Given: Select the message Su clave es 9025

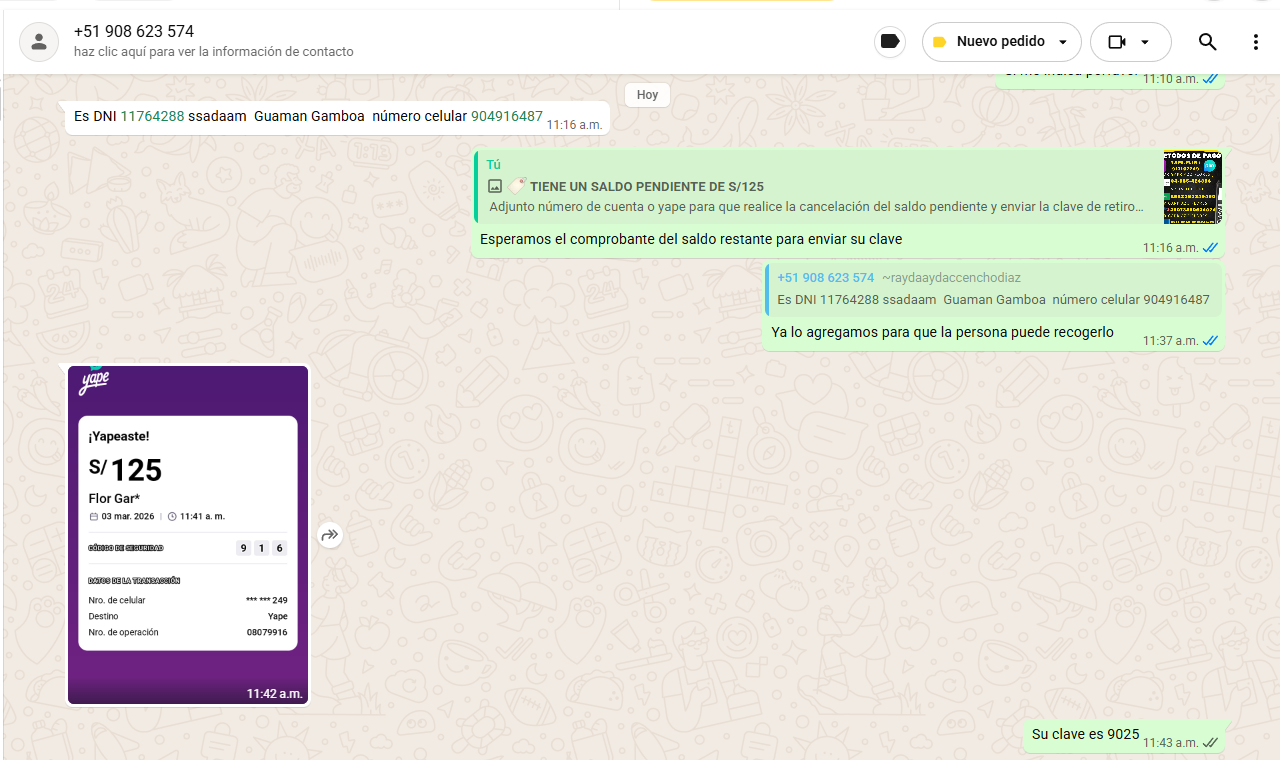Looking at the screenshot, I should click(1085, 734).
